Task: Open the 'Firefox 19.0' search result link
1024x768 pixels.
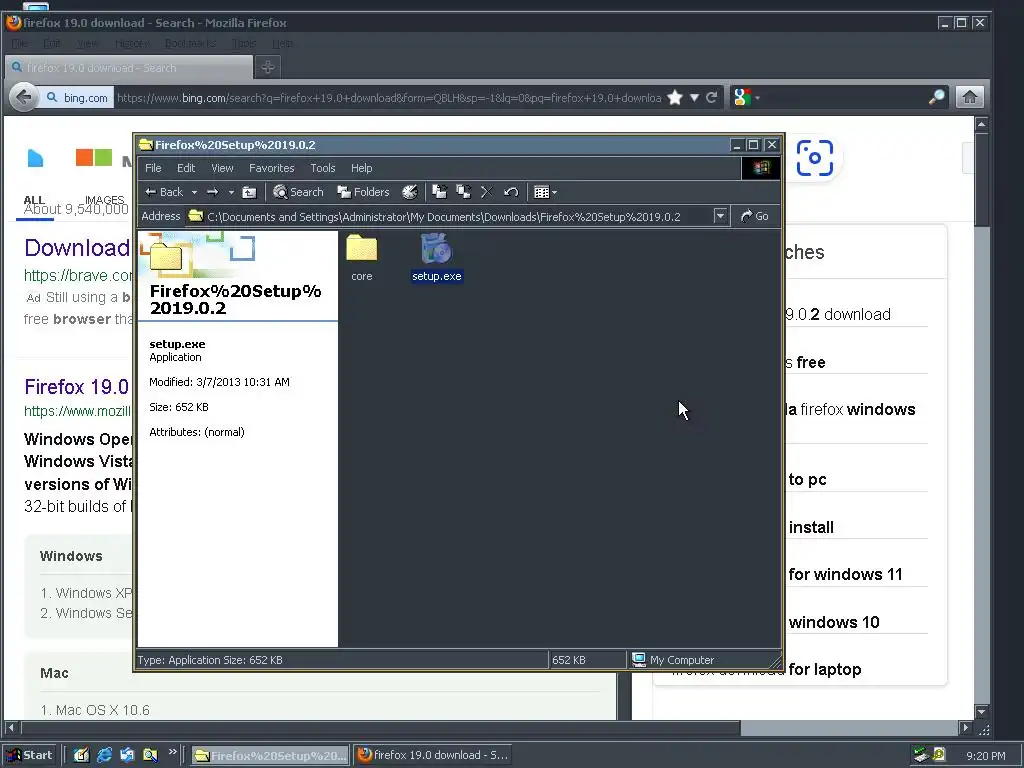Action: coord(76,387)
